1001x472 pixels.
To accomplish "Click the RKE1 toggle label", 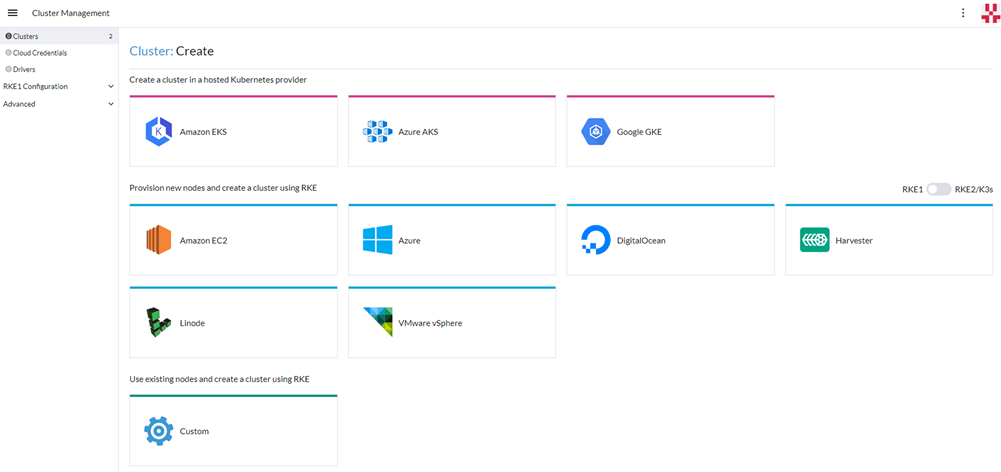I will point(912,189).
